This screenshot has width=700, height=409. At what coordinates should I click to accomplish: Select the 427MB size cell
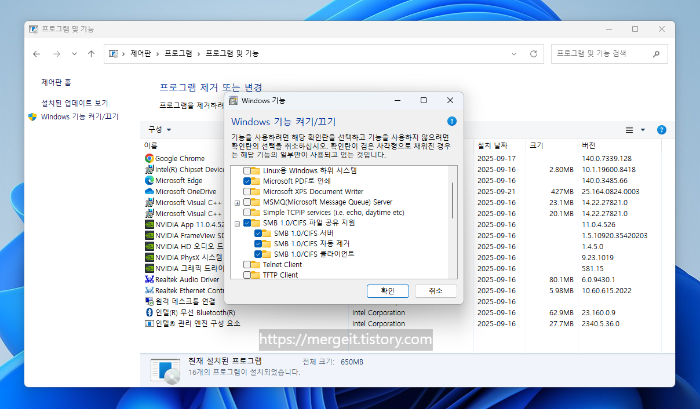(562, 192)
